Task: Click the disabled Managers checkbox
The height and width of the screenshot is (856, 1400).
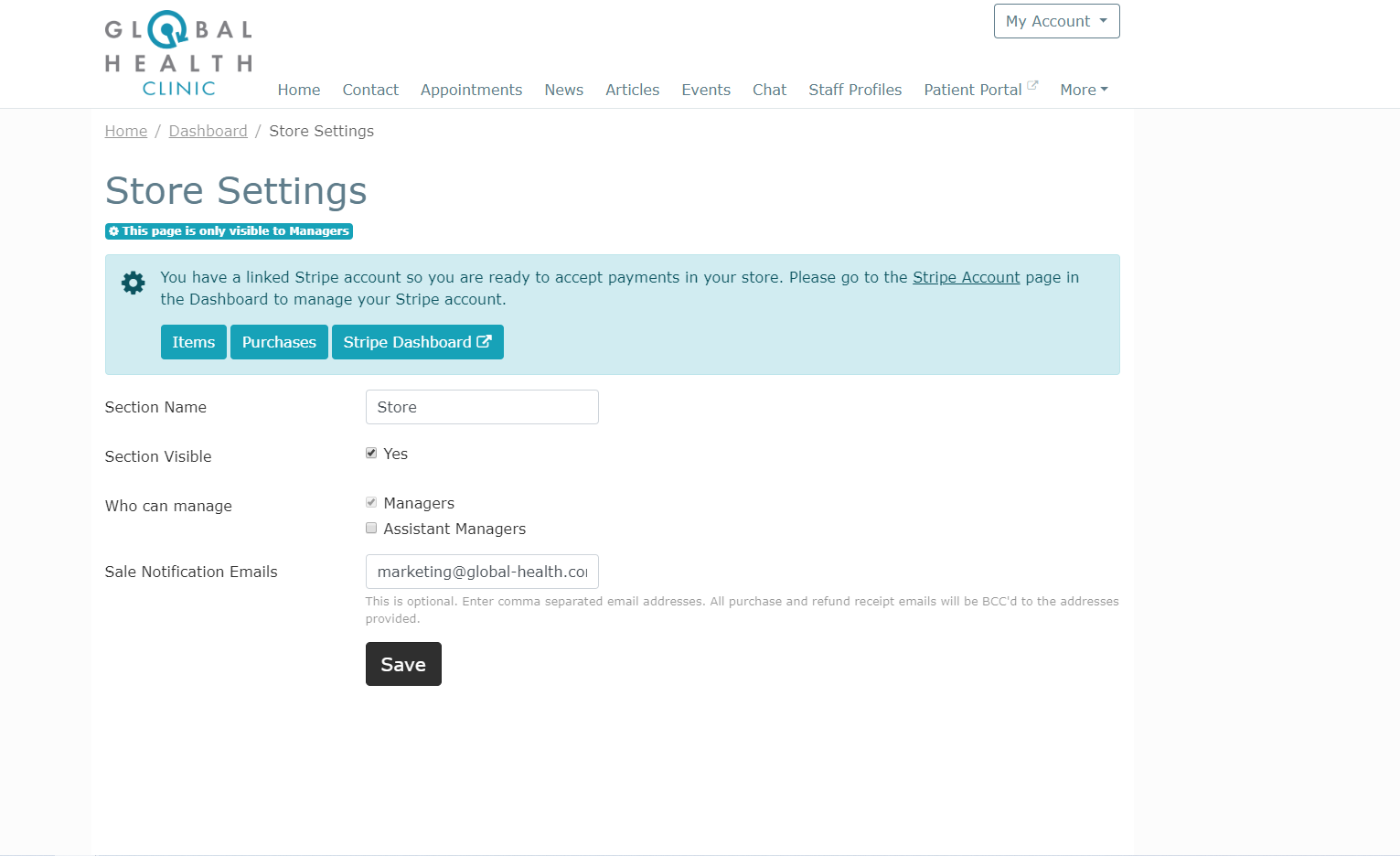Action: (371, 502)
